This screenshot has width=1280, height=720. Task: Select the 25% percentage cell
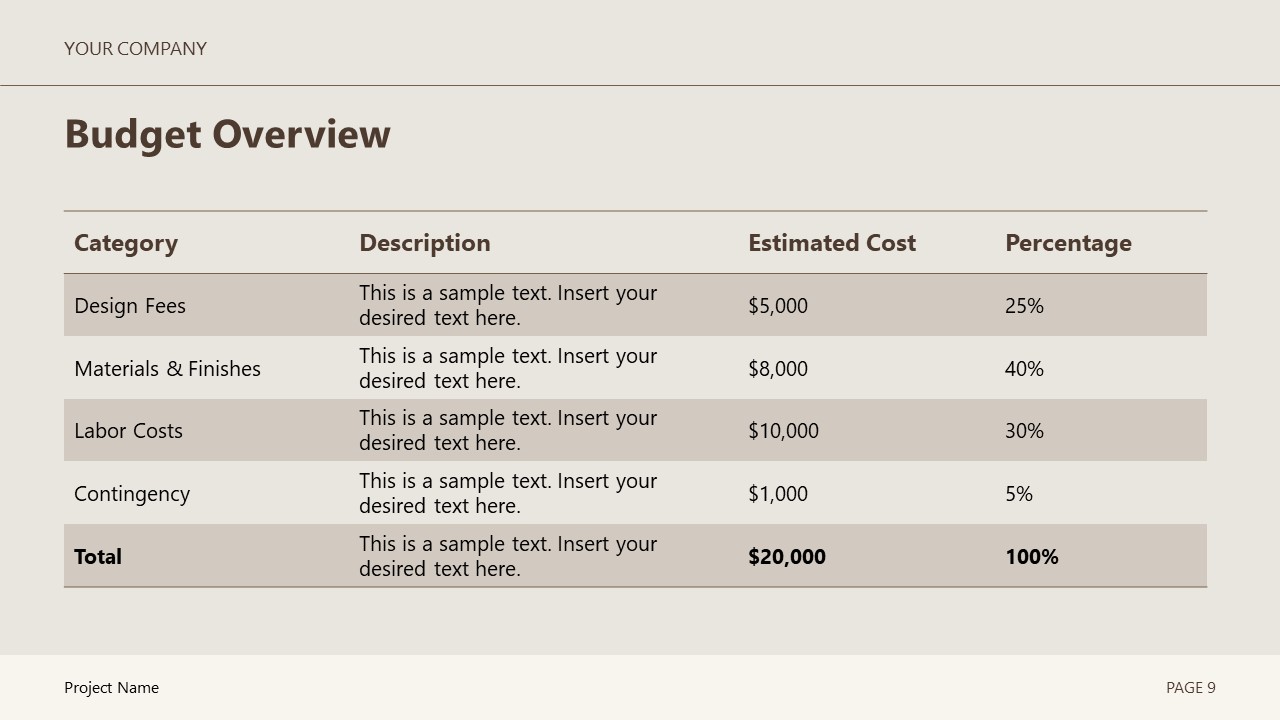point(1024,306)
